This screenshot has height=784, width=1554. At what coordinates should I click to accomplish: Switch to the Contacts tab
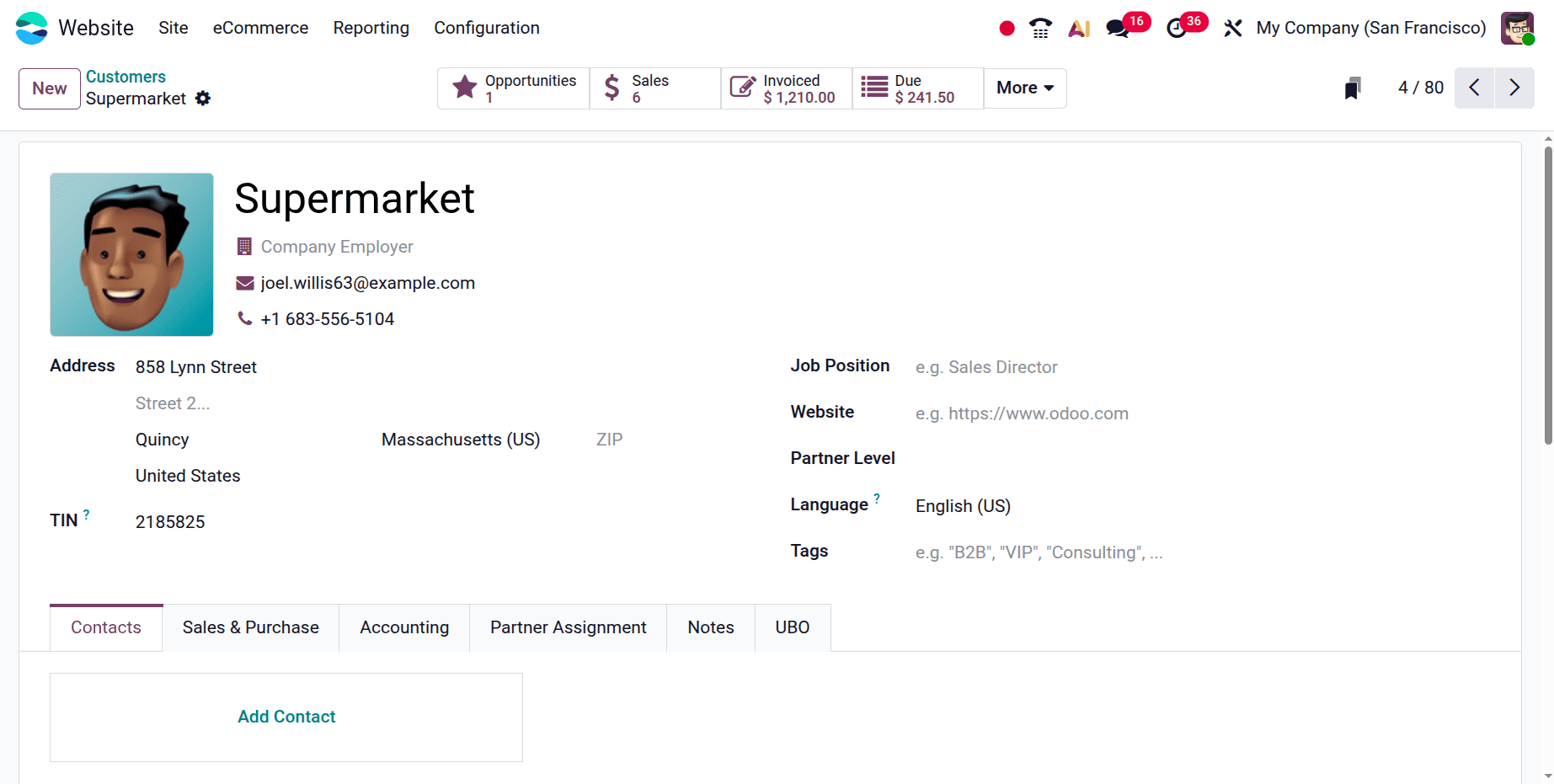point(106,627)
